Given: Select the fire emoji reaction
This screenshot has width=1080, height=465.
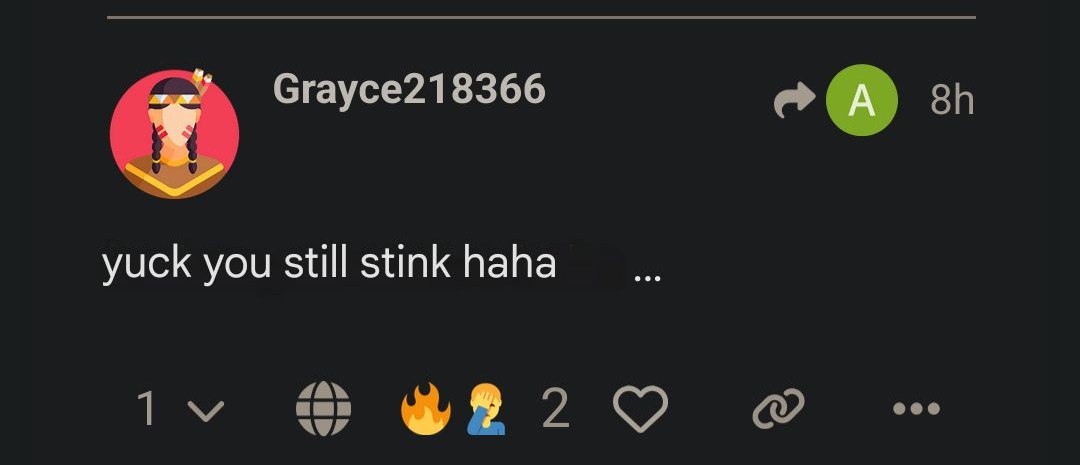Looking at the screenshot, I should pyautogui.click(x=426, y=409).
